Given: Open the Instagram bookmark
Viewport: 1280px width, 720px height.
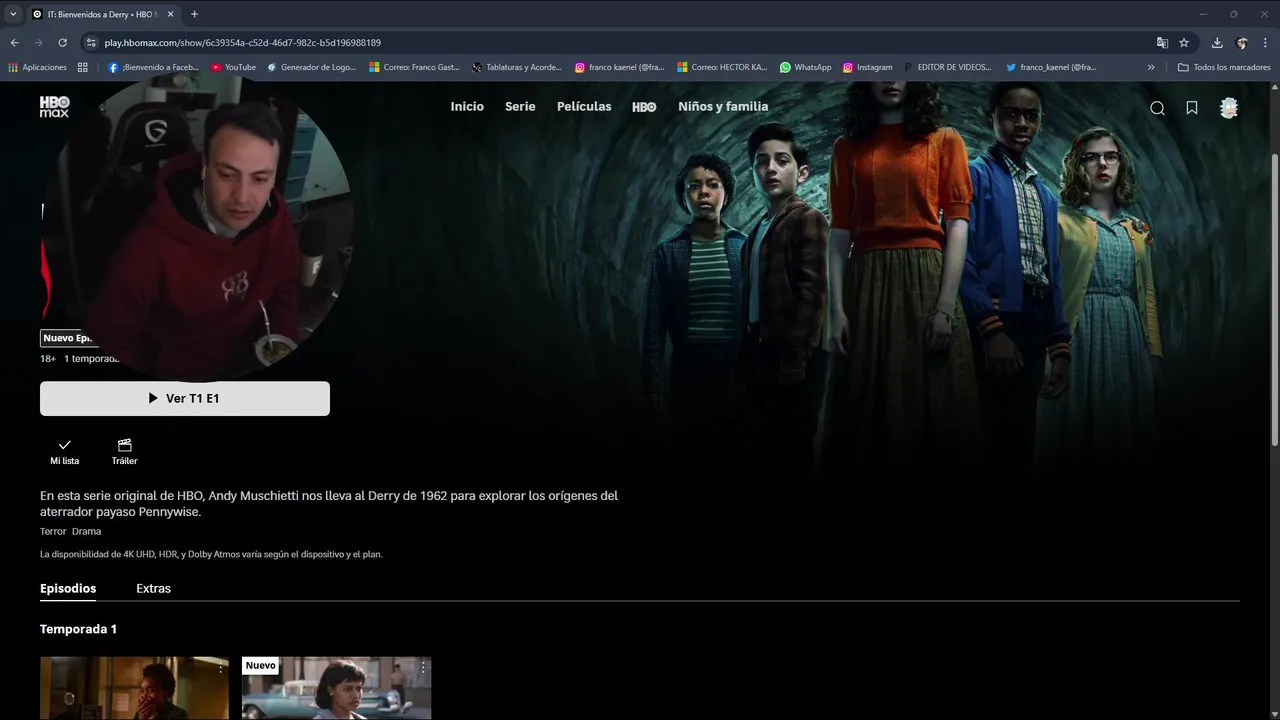Looking at the screenshot, I should pyautogui.click(x=867, y=67).
